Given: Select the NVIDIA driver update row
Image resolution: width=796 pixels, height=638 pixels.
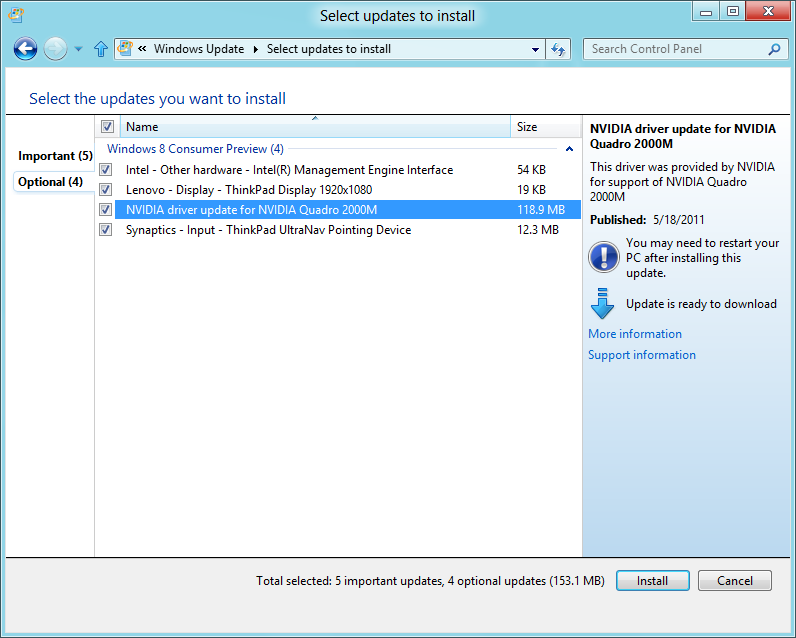Looking at the screenshot, I should click(348, 209).
